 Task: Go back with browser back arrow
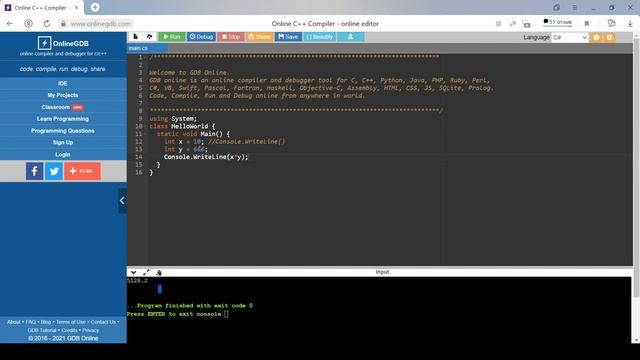(10, 24)
